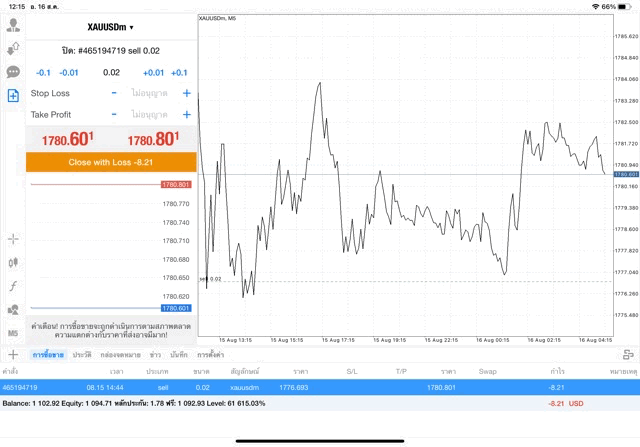Open the chat messages bubble icon

13,72
